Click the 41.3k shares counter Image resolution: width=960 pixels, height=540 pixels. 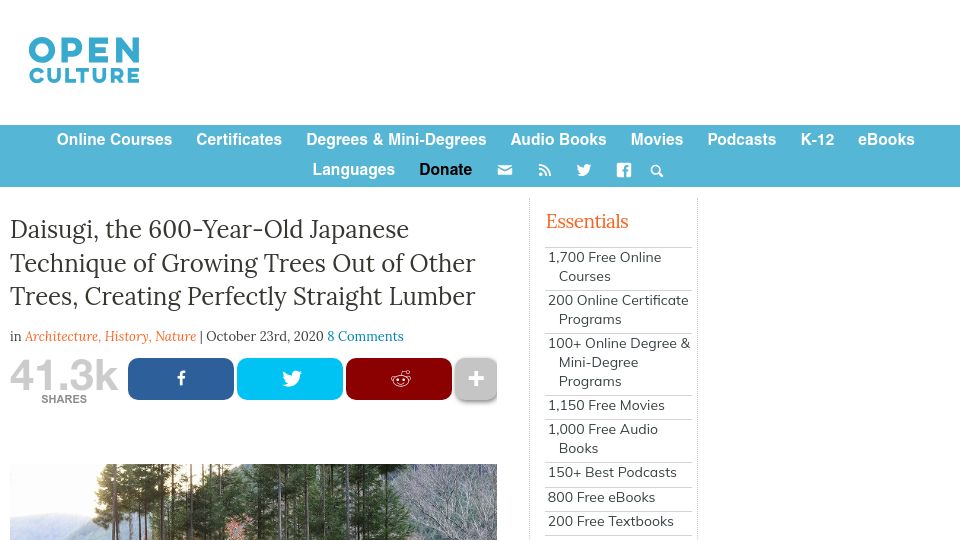tap(64, 381)
